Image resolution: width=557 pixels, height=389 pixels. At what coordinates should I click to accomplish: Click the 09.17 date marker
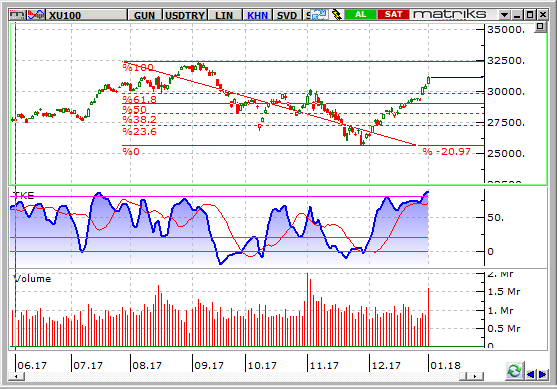(x=209, y=365)
